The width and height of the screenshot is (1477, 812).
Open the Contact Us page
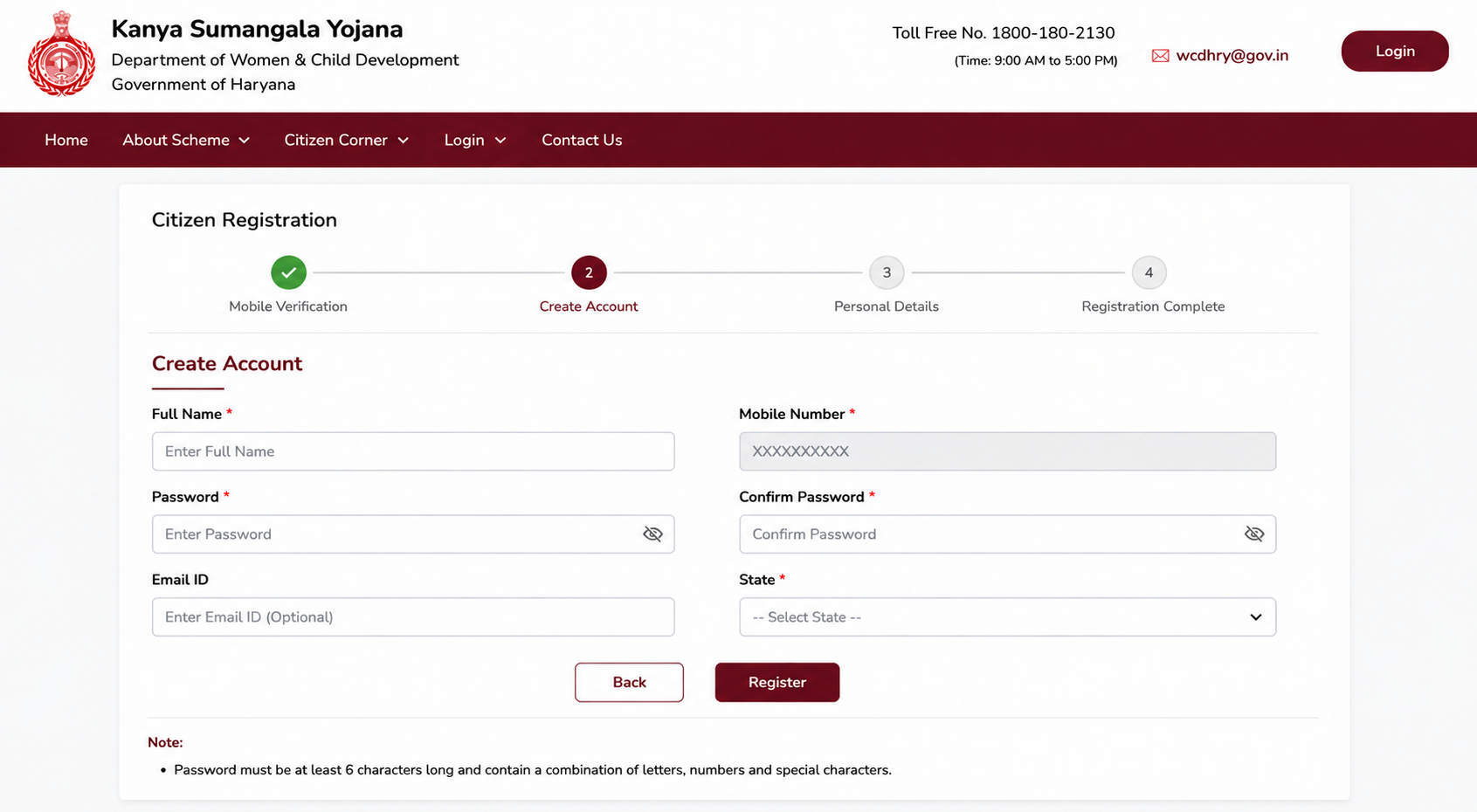tap(582, 140)
